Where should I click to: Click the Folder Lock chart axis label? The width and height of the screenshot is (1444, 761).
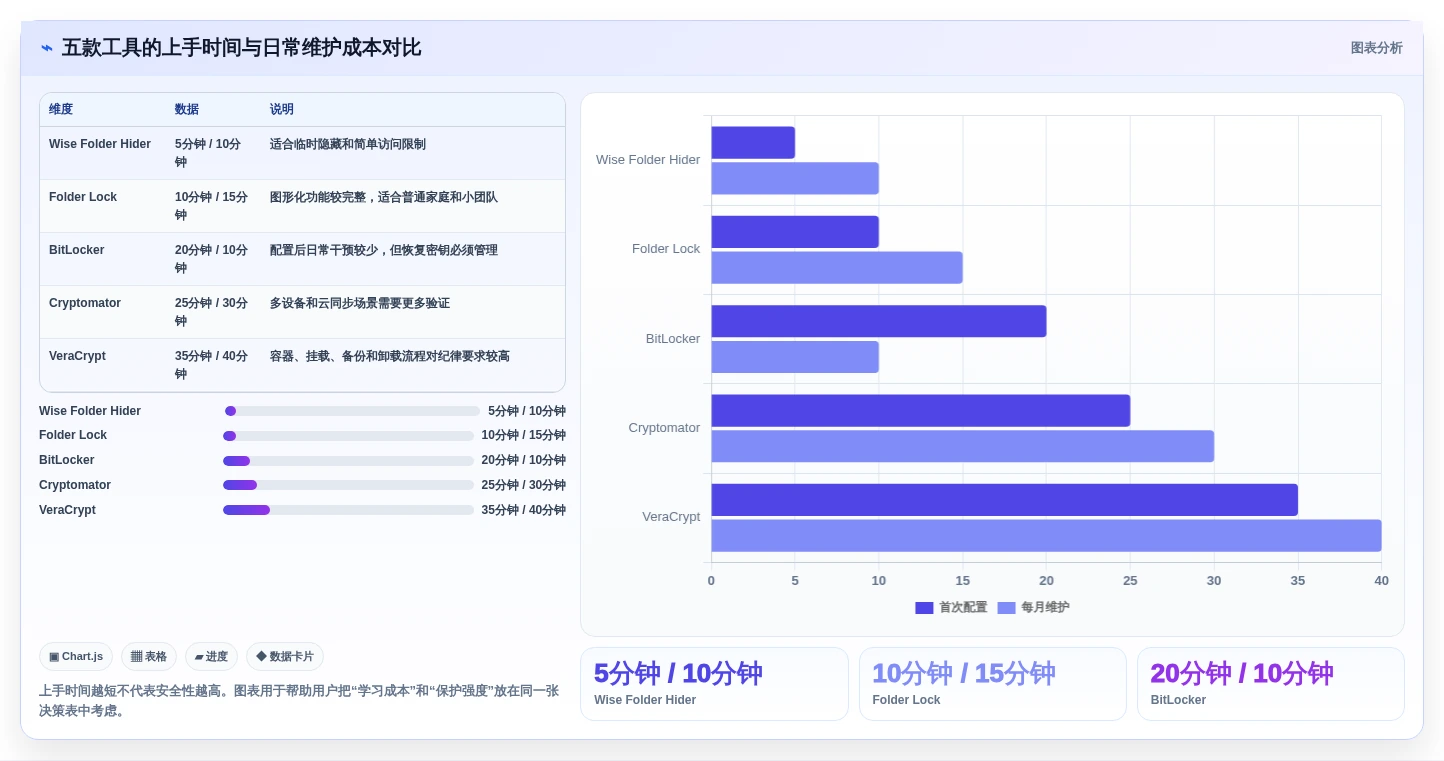coord(666,249)
